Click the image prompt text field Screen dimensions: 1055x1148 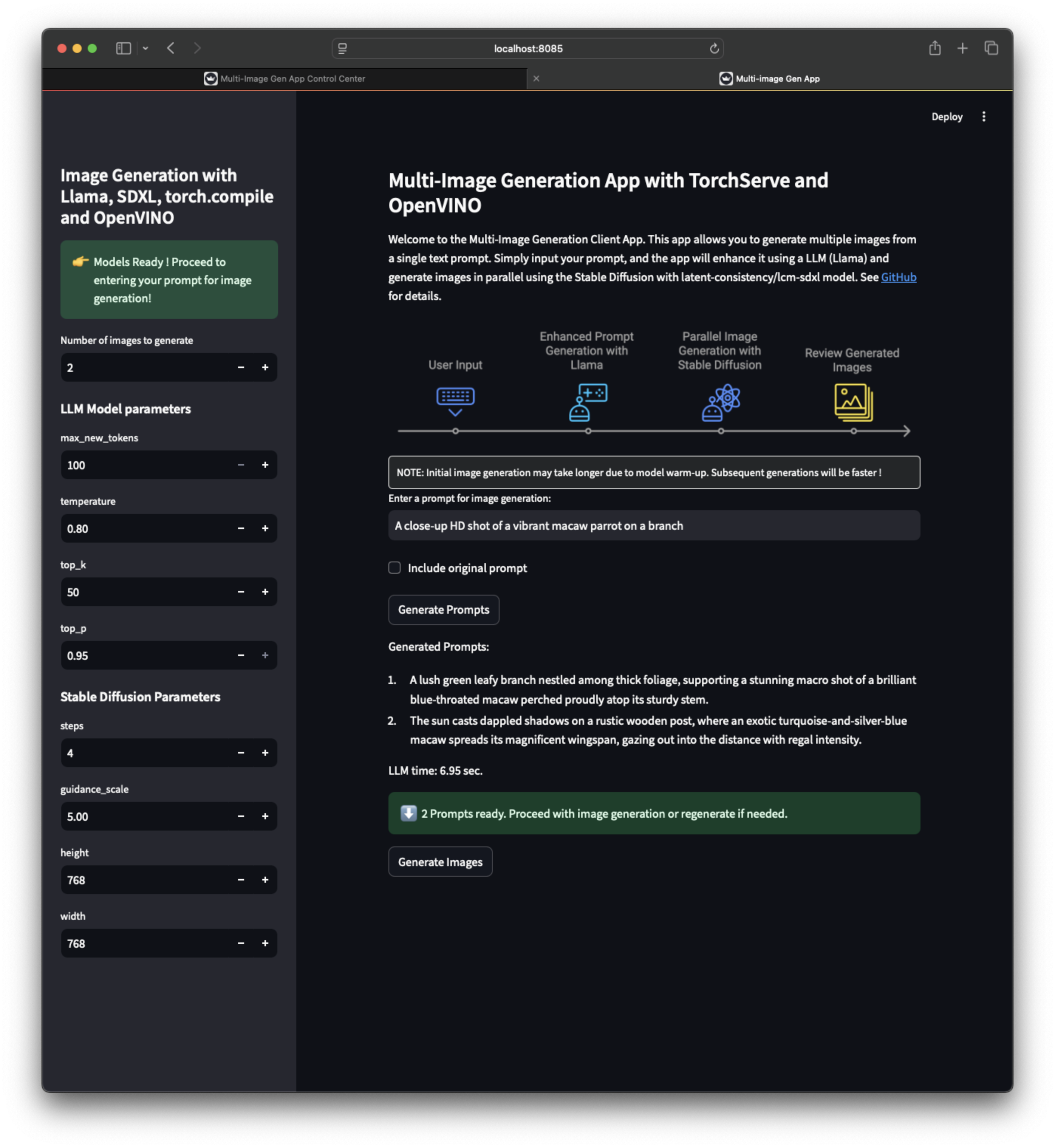[x=654, y=526]
